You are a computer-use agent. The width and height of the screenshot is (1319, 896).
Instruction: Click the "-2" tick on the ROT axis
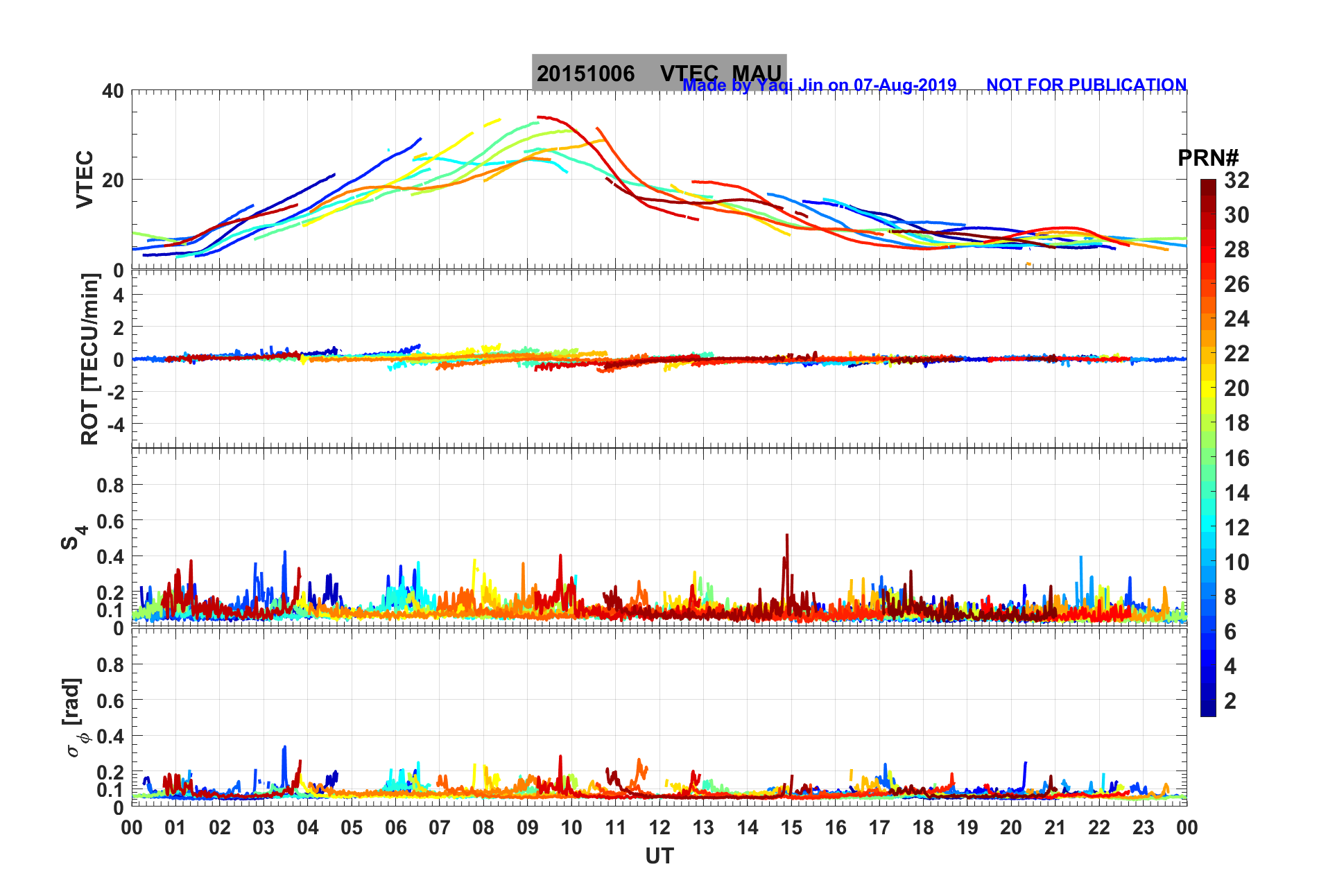[x=116, y=393]
